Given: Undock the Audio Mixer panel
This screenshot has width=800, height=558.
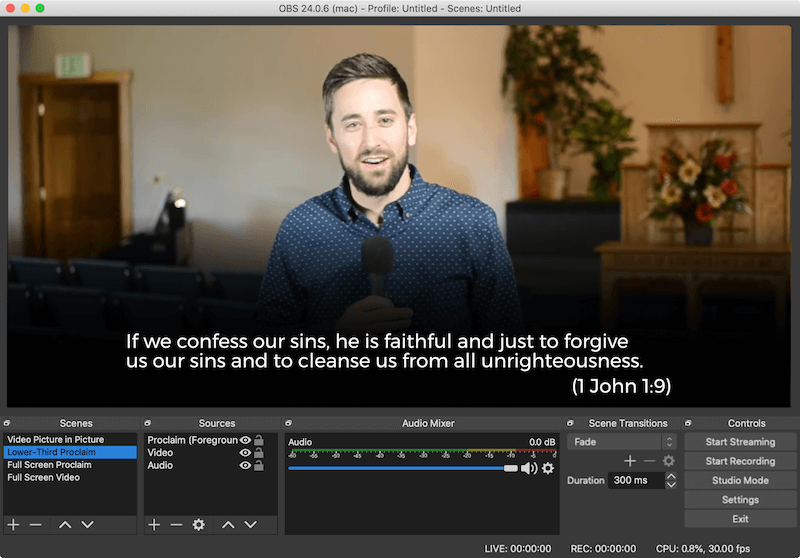Looking at the screenshot, I should point(288,423).
